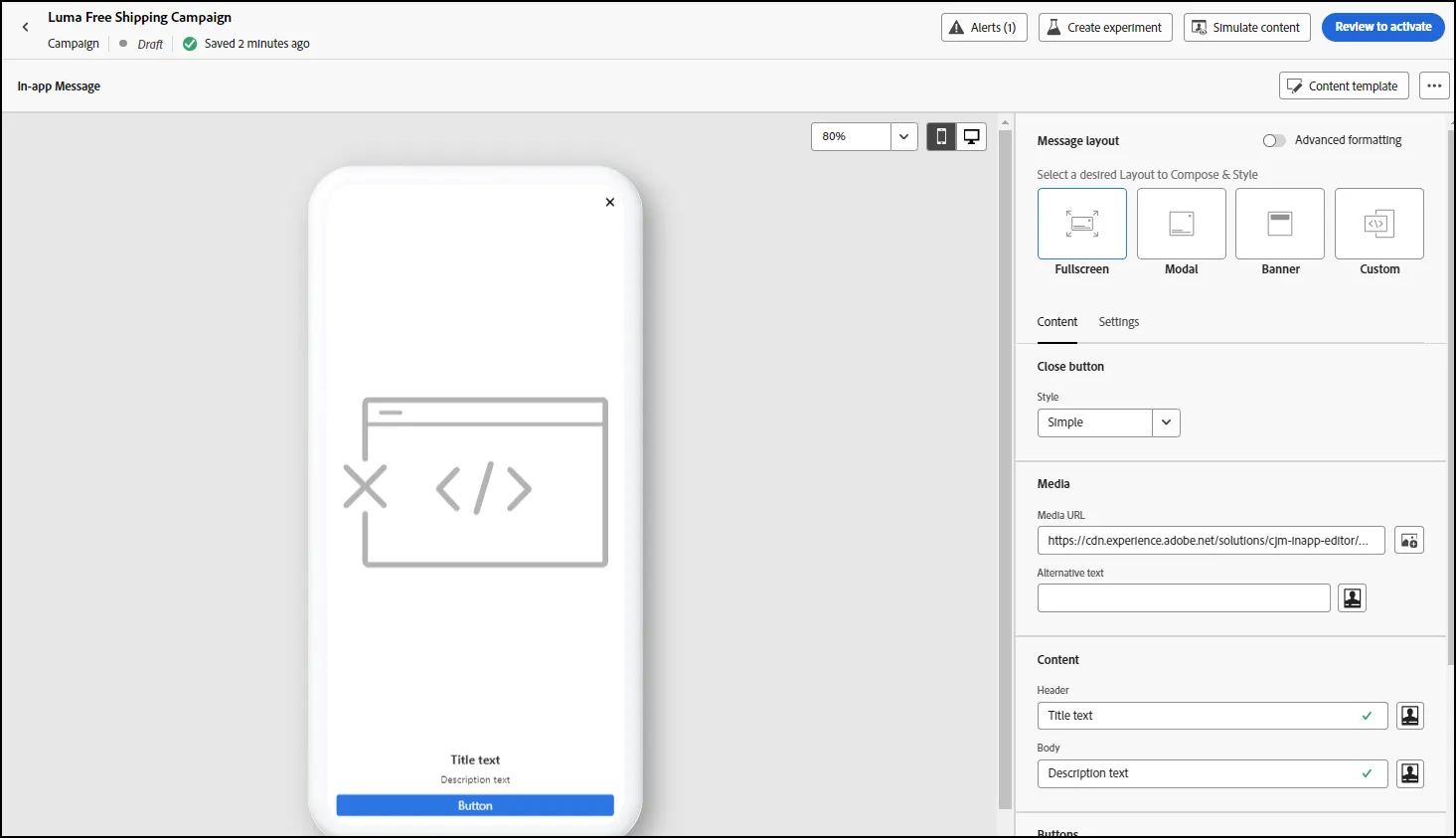Click 'Description text' in the phone preview

tap(475, 780)
